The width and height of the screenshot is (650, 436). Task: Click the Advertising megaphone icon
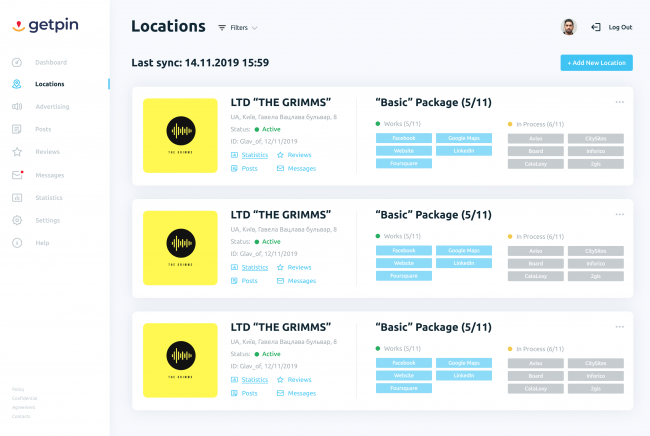(x=17, y=106)
